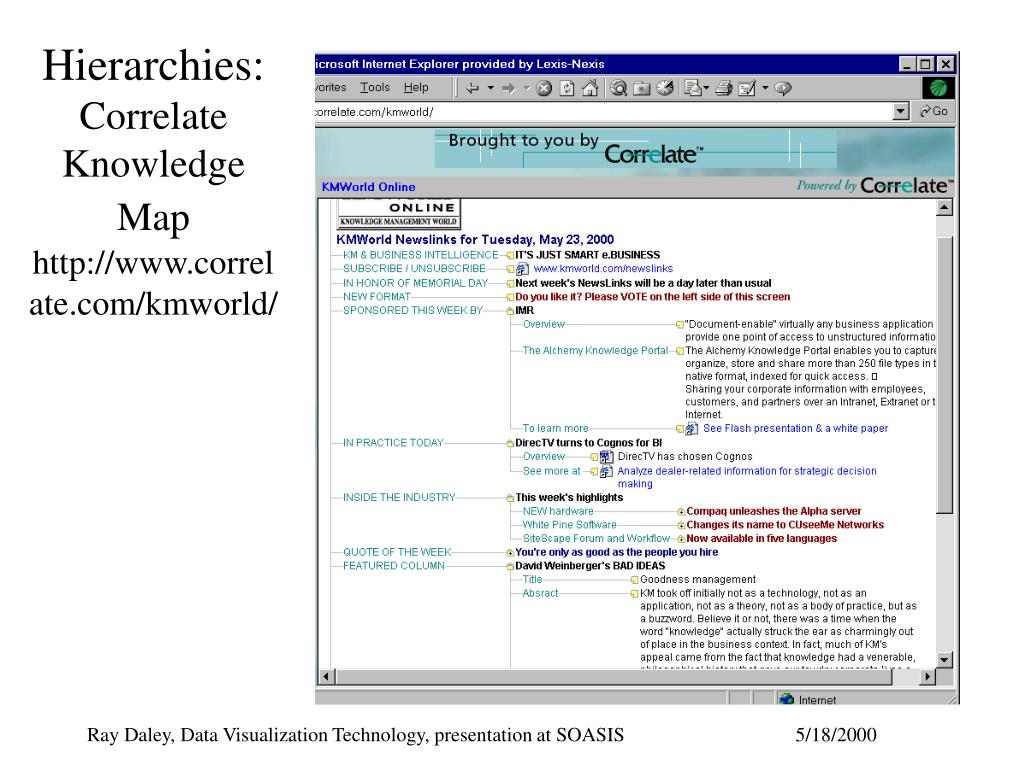
Task: Click the Go button next to address bar
Action: pos(934,112)
